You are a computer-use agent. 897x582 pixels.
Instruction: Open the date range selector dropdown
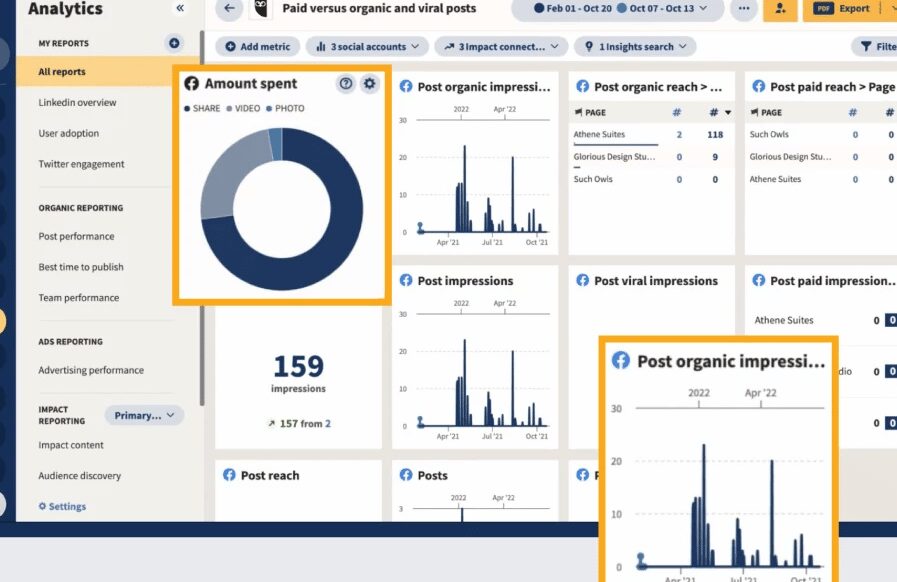[617, 9]
